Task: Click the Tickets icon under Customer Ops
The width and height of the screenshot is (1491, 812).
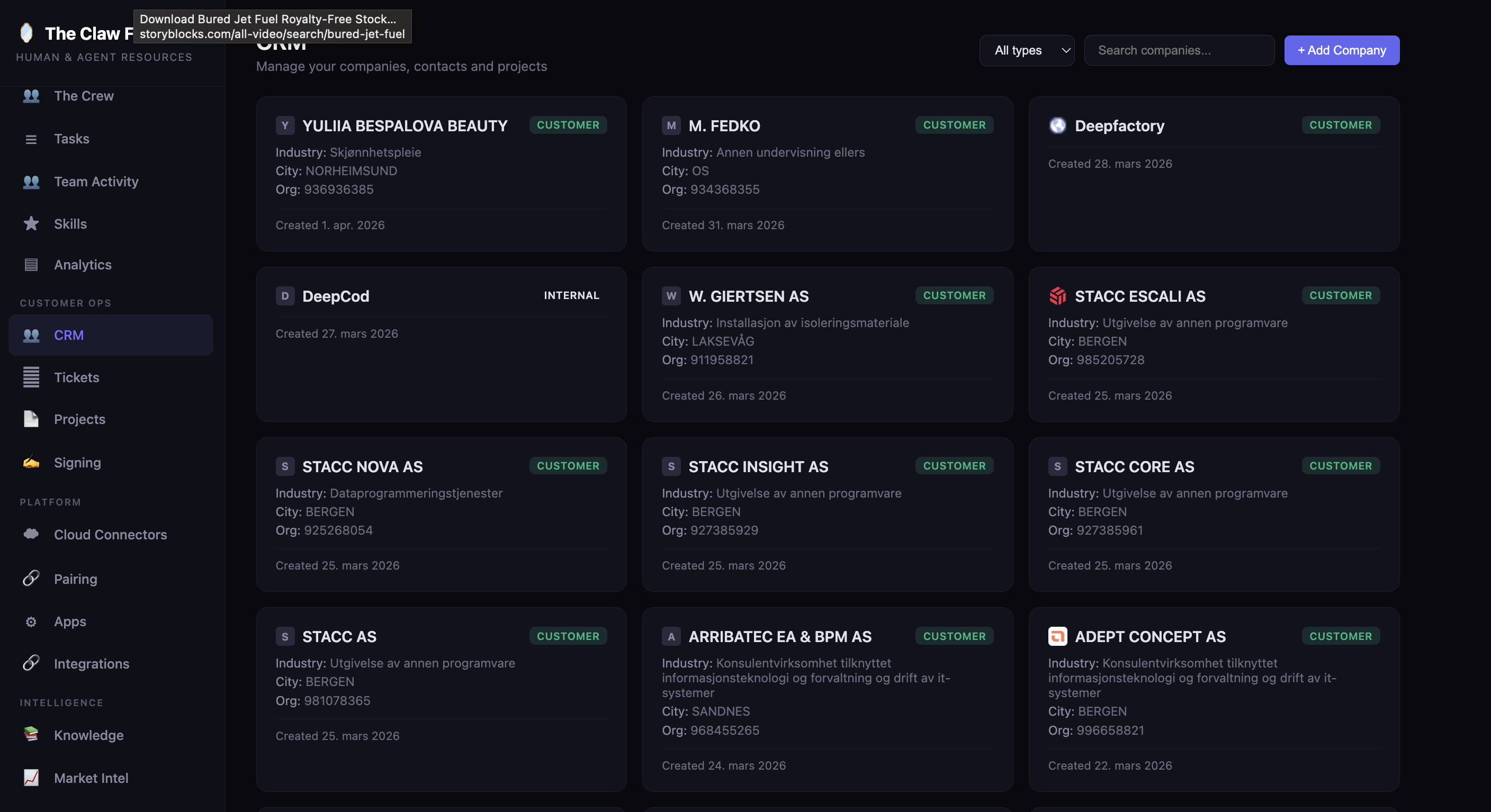Action: 31,377
